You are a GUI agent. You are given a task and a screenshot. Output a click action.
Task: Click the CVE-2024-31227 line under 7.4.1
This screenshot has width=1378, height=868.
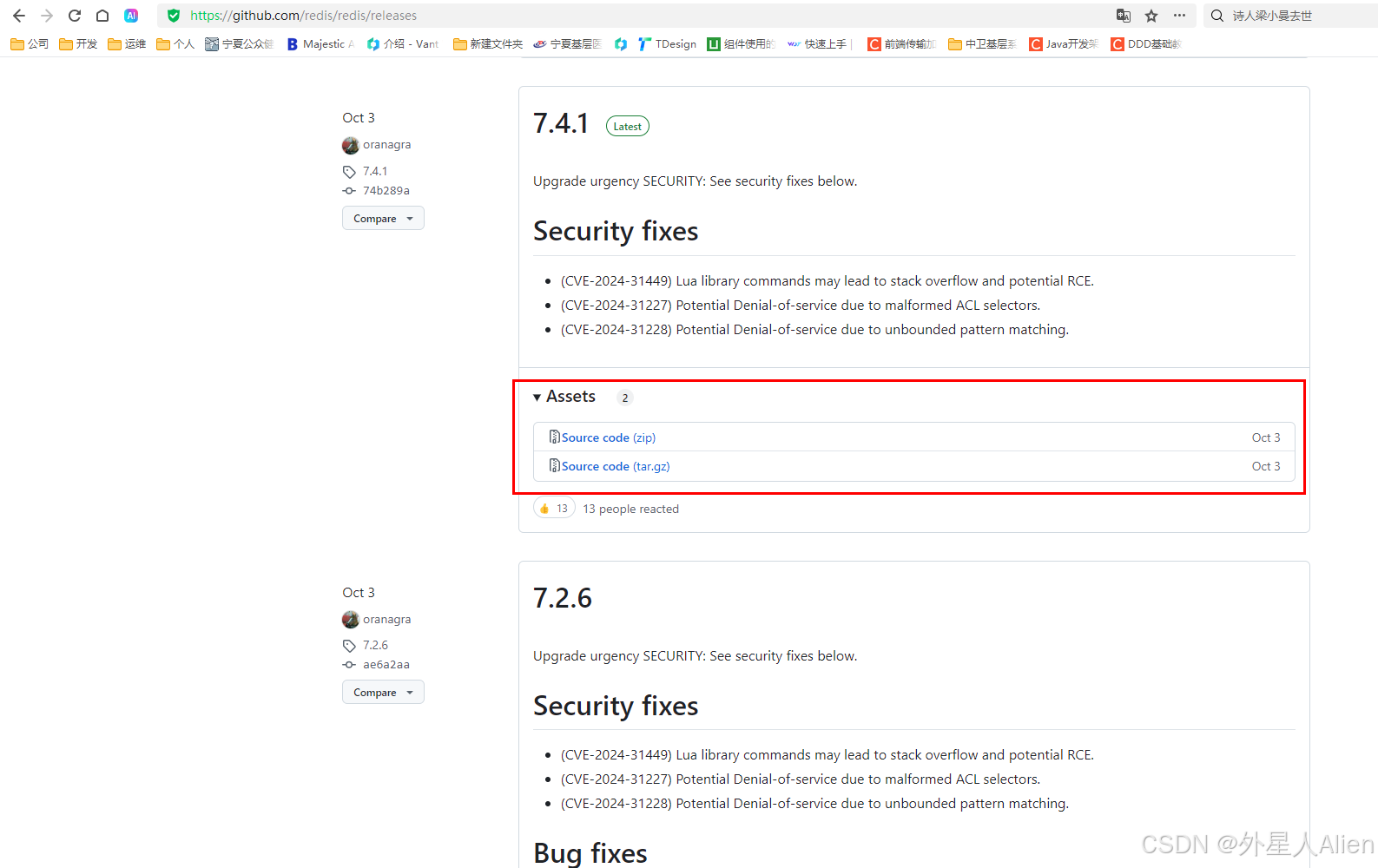pyautogui.click(x=801, y=305)
